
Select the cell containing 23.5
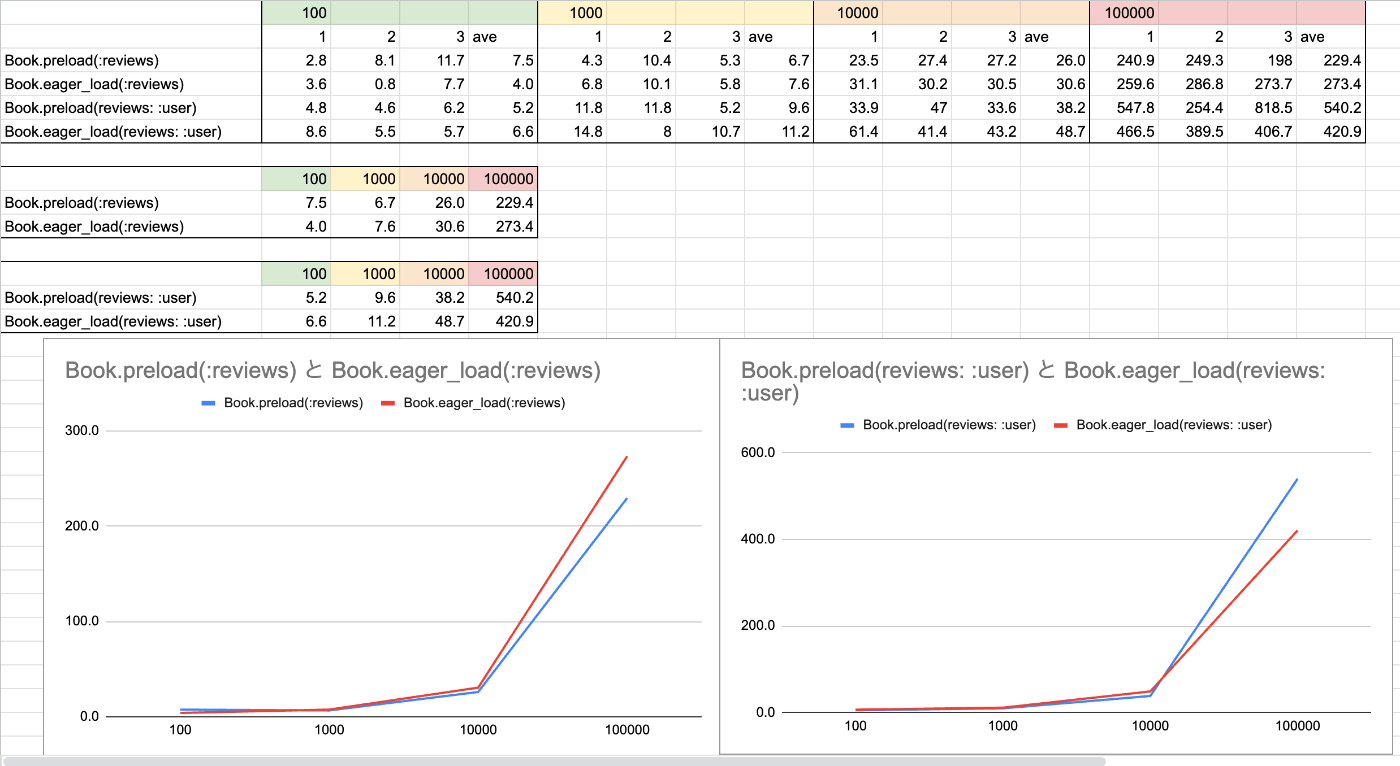coord(848,60)
